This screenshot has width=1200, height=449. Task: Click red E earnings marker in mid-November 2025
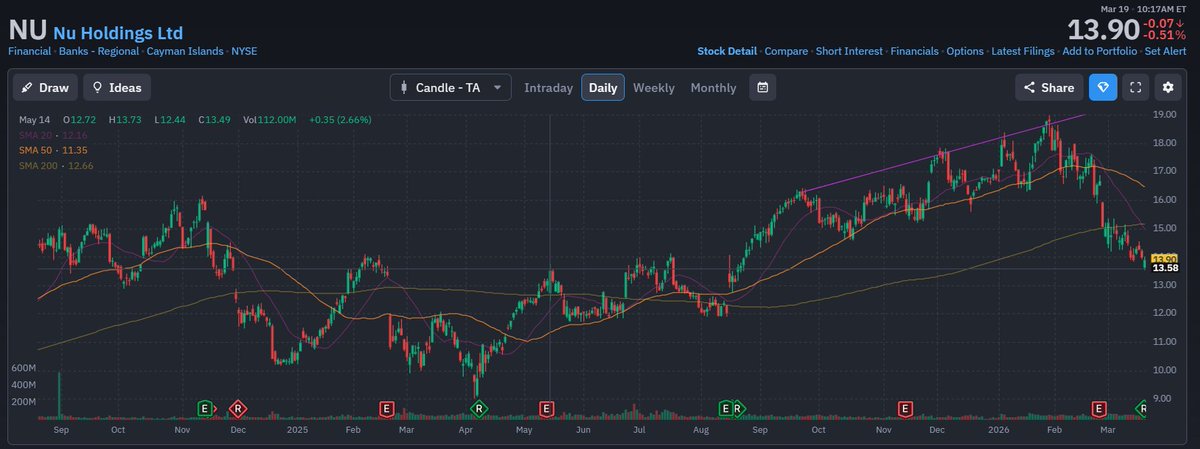905,408
